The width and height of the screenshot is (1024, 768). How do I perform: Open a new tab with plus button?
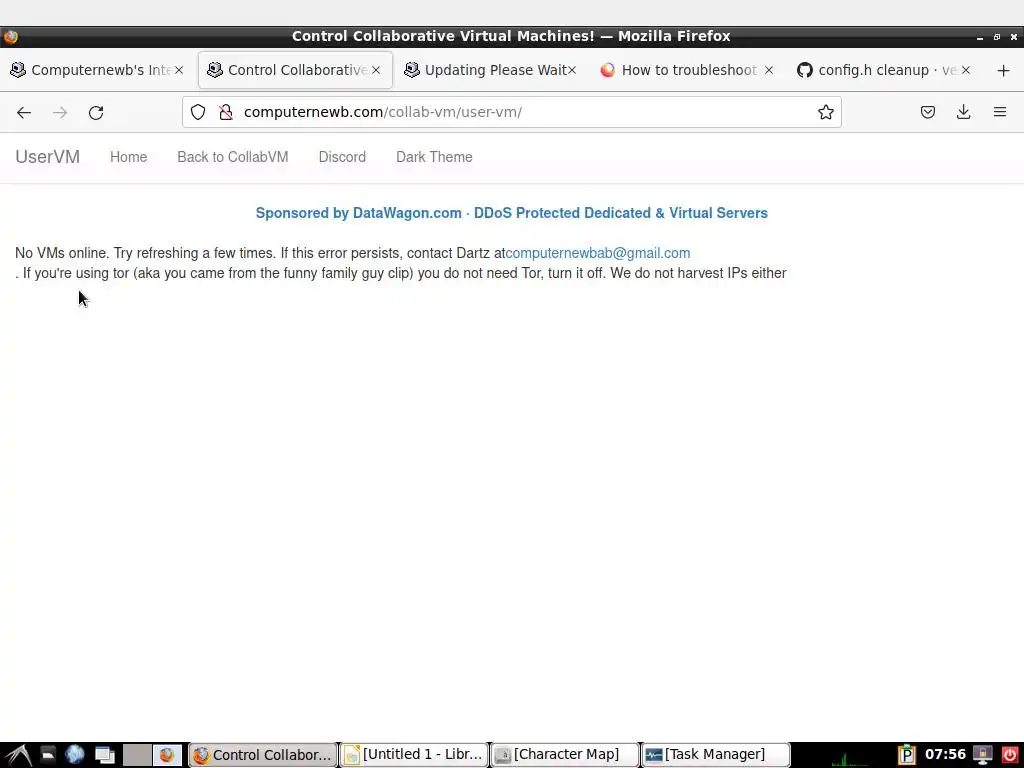click(x=1004, y=70)
